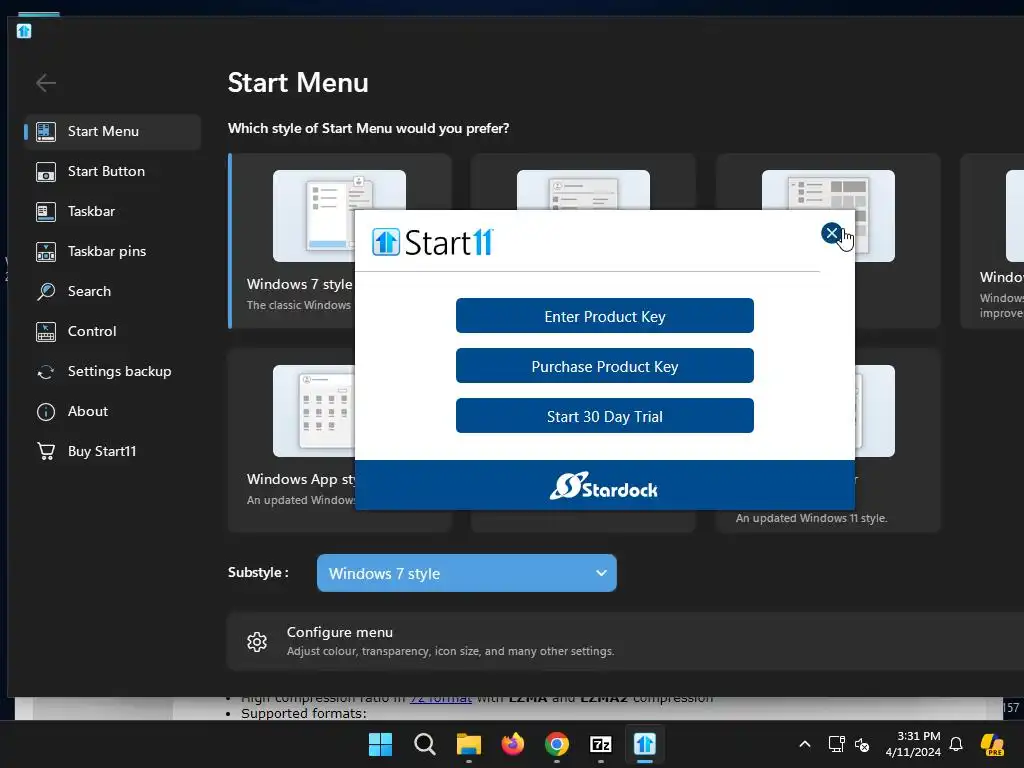Click the Copilot preview tray icon
Screen dimensions: 1024x768
[x=992, y=744]
